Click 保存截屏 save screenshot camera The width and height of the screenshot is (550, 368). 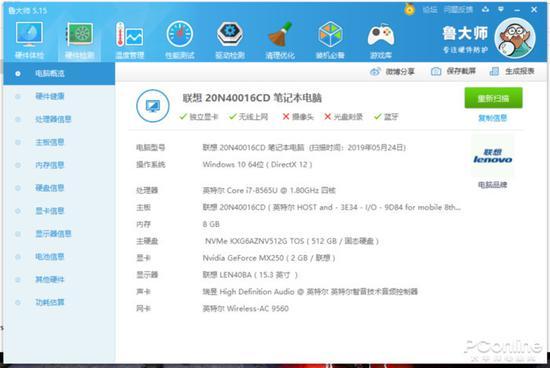click(x=453, y=71)
